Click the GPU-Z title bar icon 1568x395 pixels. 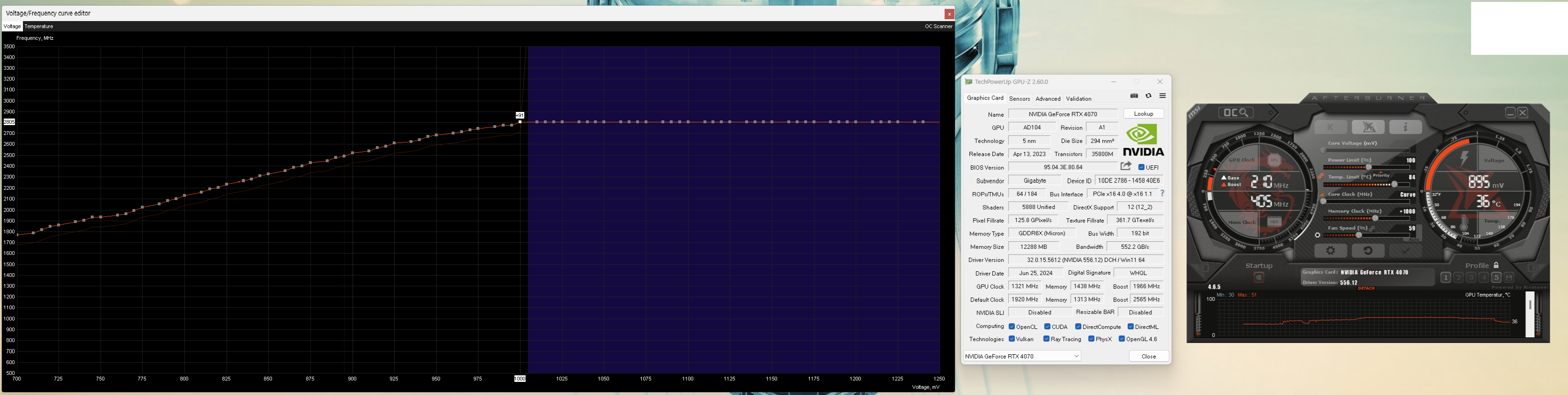pyautogui.click(x=968, y=82)
